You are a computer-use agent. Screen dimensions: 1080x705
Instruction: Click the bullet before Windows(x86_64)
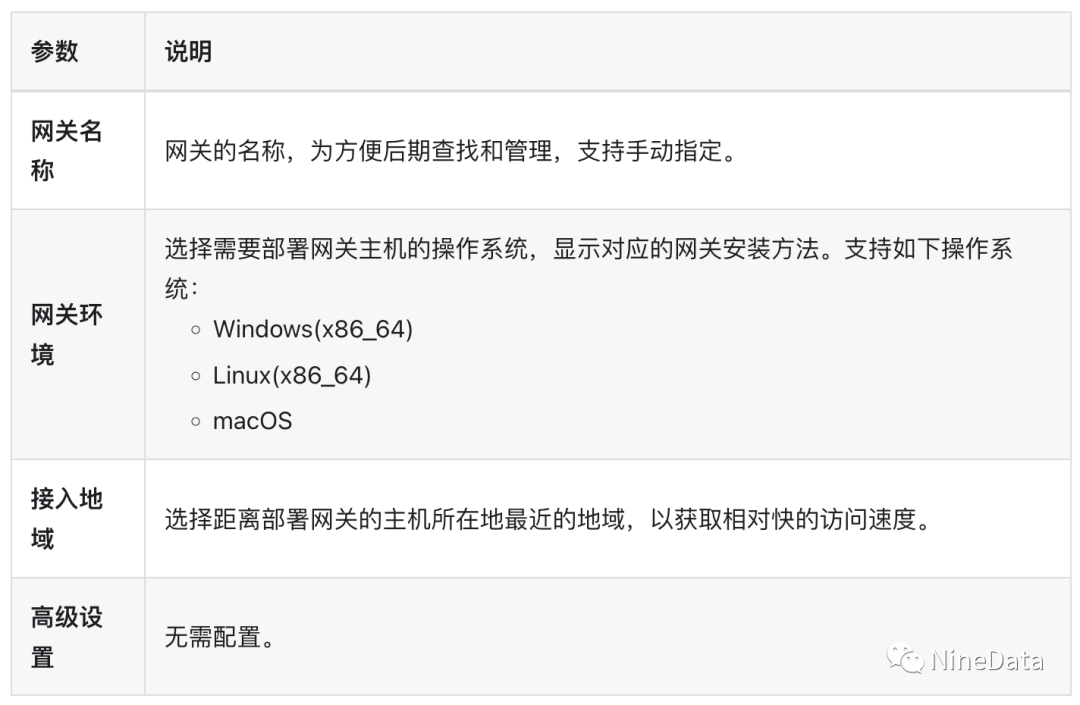[x=196, y=329]
